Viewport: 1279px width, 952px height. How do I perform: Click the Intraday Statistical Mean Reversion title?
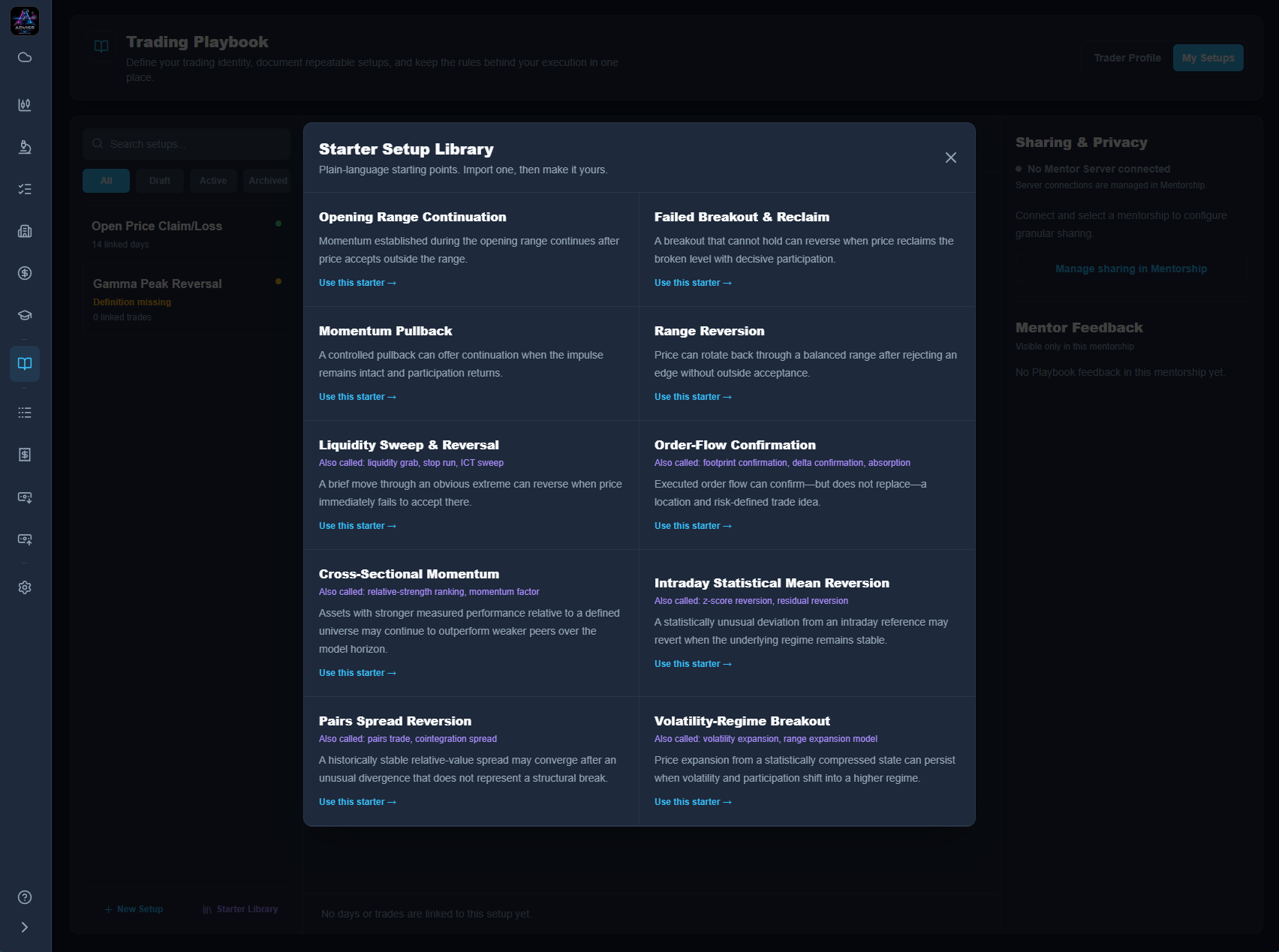pyautogui.click(x=772, y=583)
